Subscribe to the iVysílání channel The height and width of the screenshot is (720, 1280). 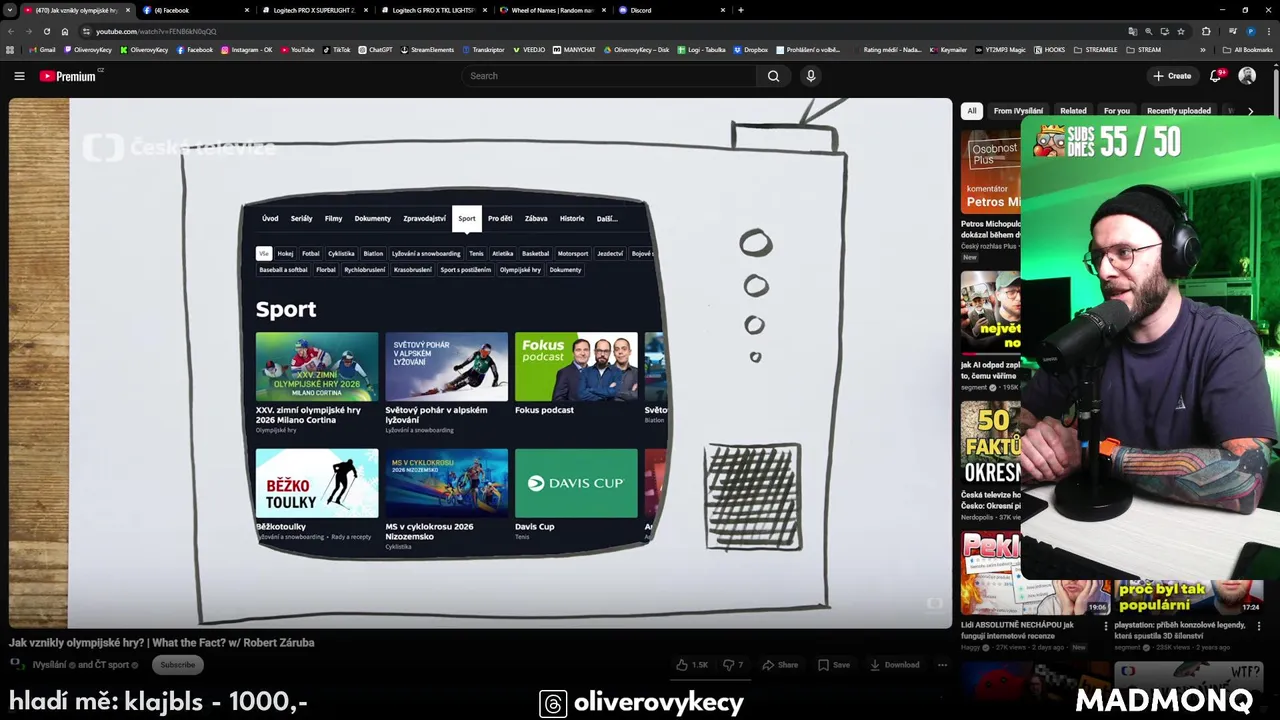(x=178, y=664)
